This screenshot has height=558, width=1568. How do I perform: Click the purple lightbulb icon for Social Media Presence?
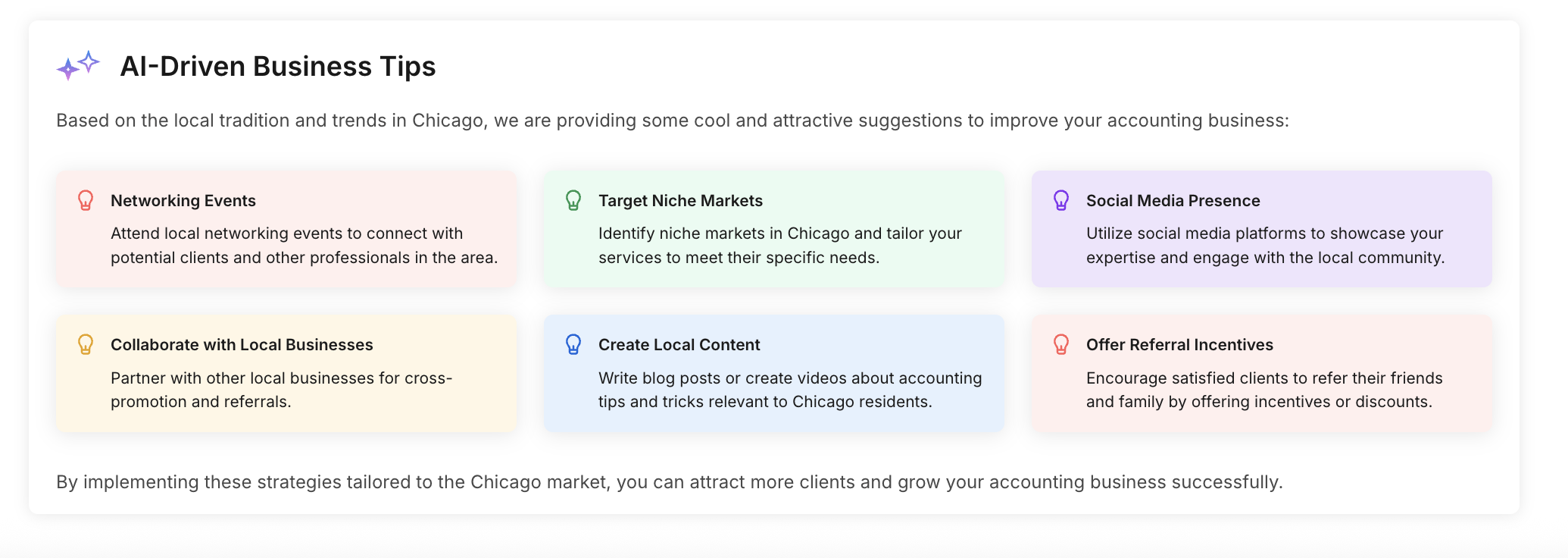pyautogui.click(x=1061, y=200)
